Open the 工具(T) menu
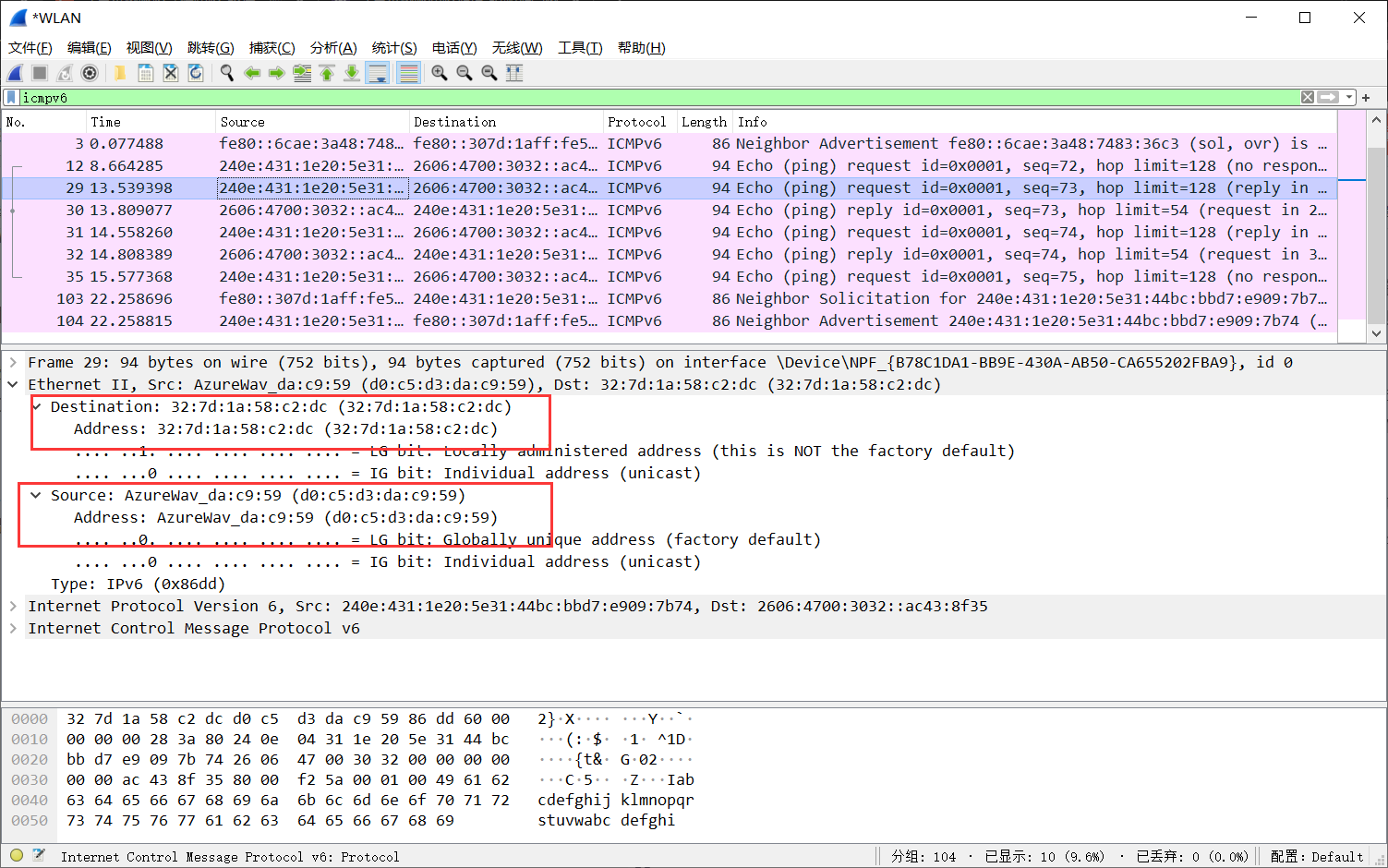The width and height of the screenshot is (1388, 868). click(580, 48)
